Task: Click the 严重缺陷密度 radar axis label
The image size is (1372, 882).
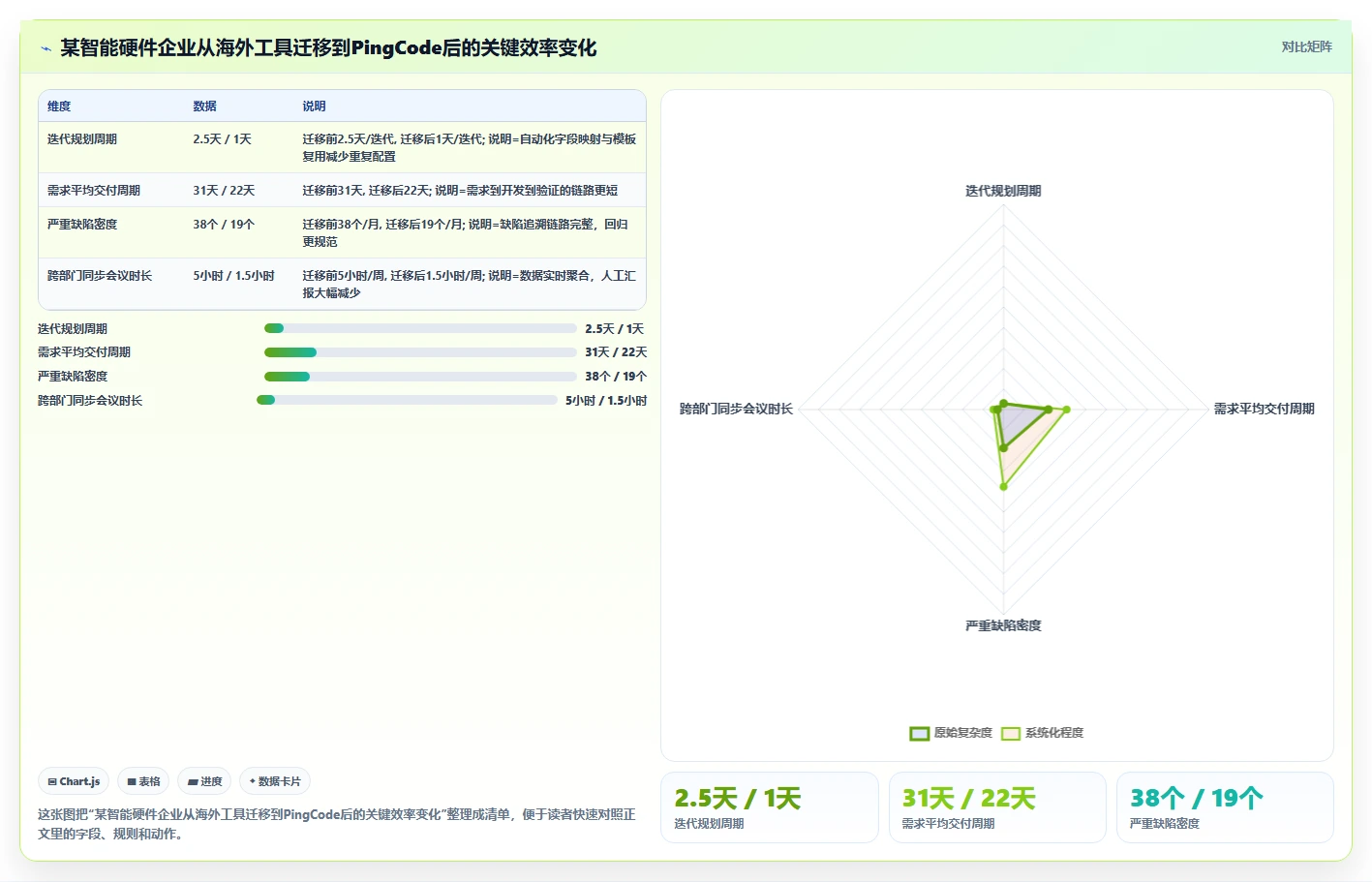Action: [x=1003, y=625]
